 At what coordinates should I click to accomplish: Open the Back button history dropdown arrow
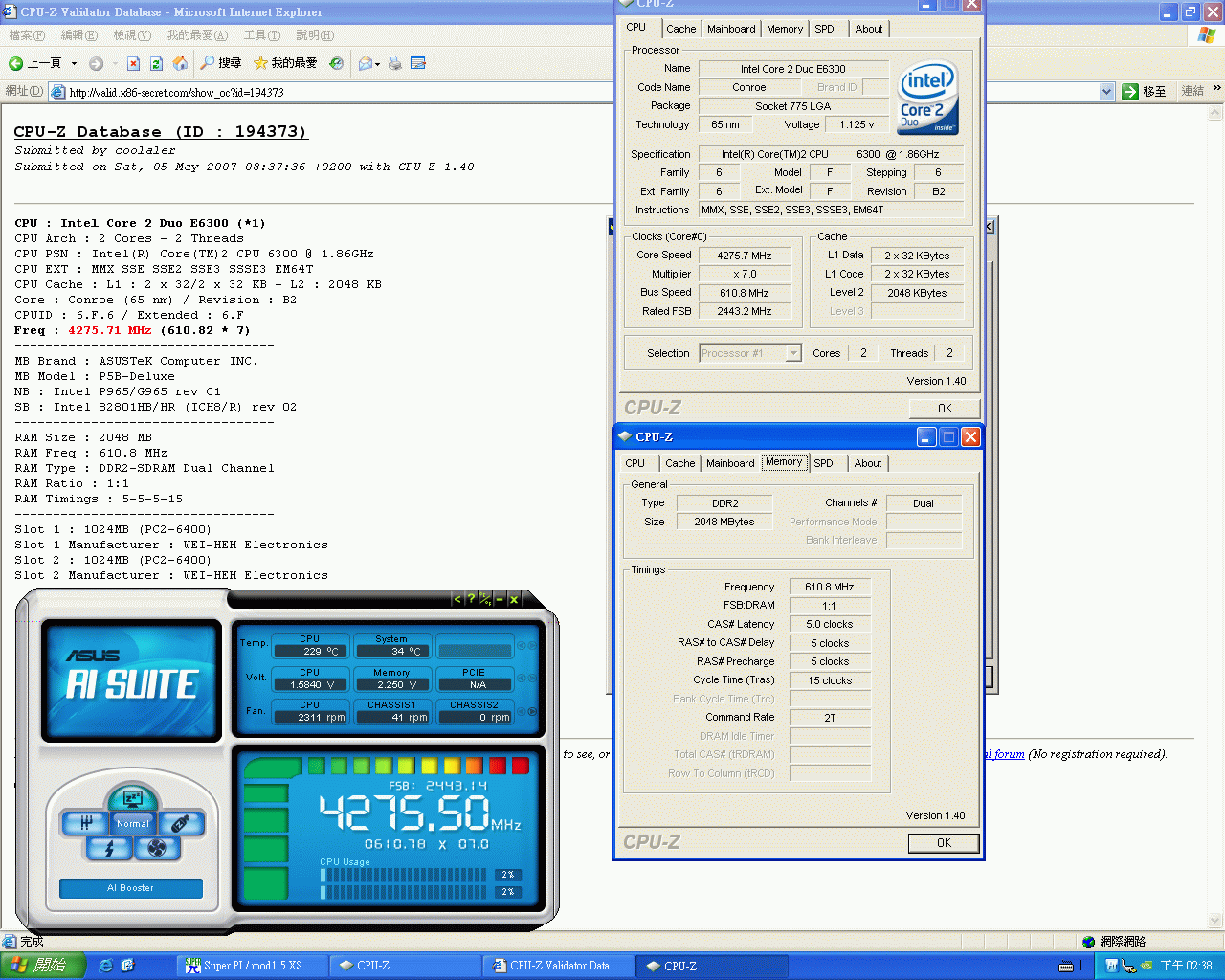(74, 63)
